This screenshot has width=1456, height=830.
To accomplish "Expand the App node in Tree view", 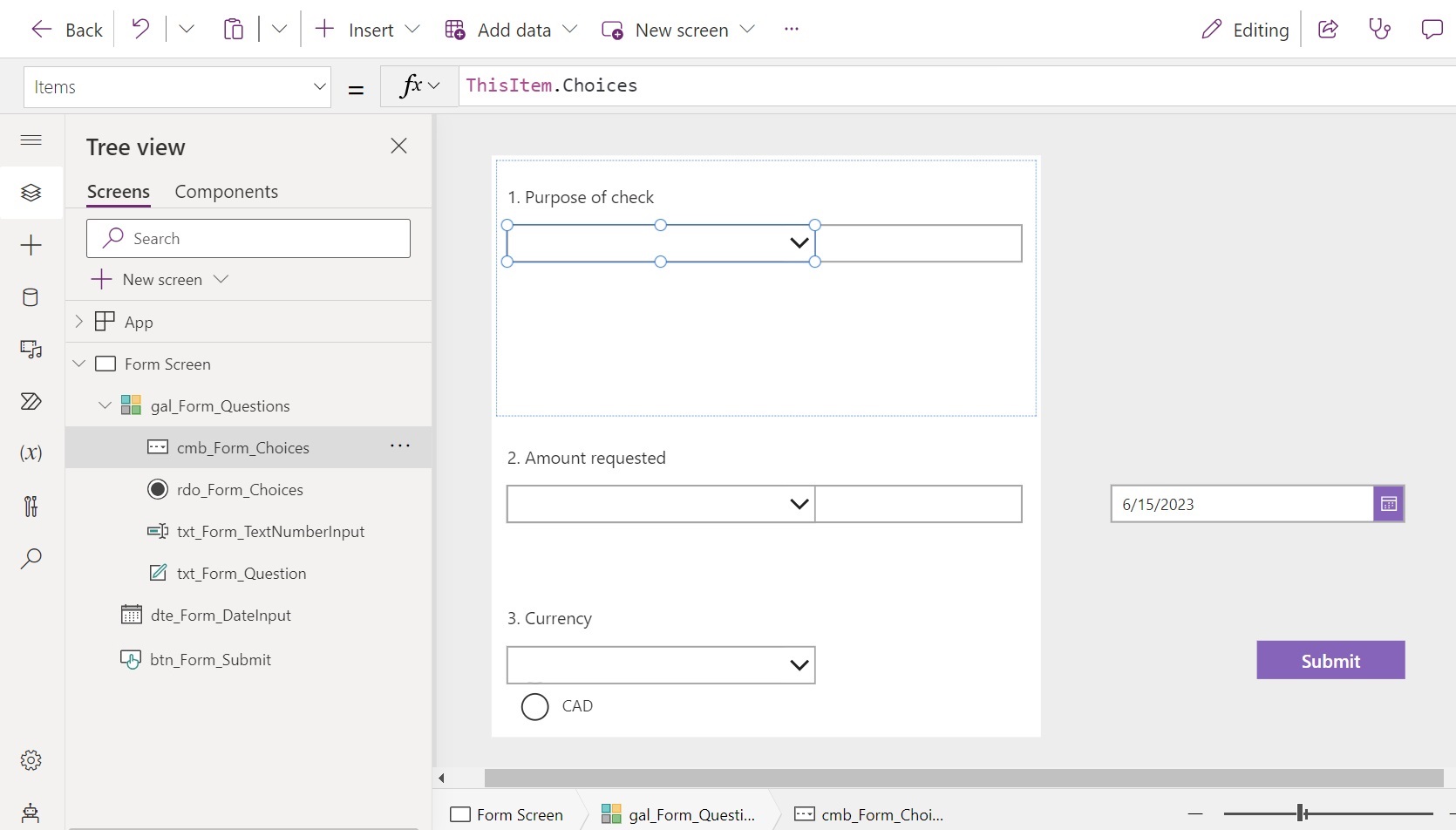I will (x=78, y=321).
